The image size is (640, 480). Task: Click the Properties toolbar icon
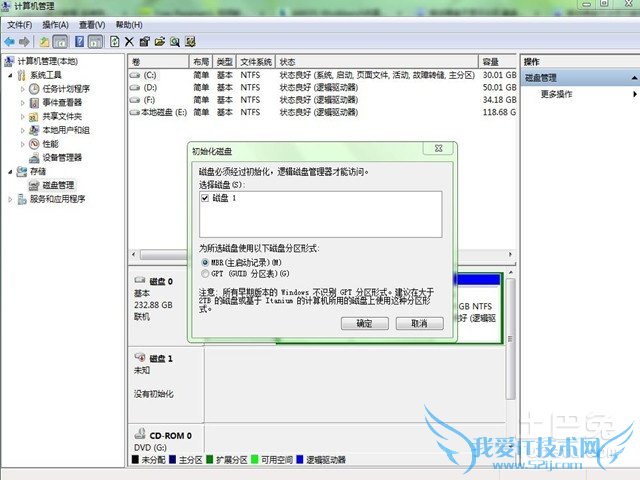pos(144,41)
